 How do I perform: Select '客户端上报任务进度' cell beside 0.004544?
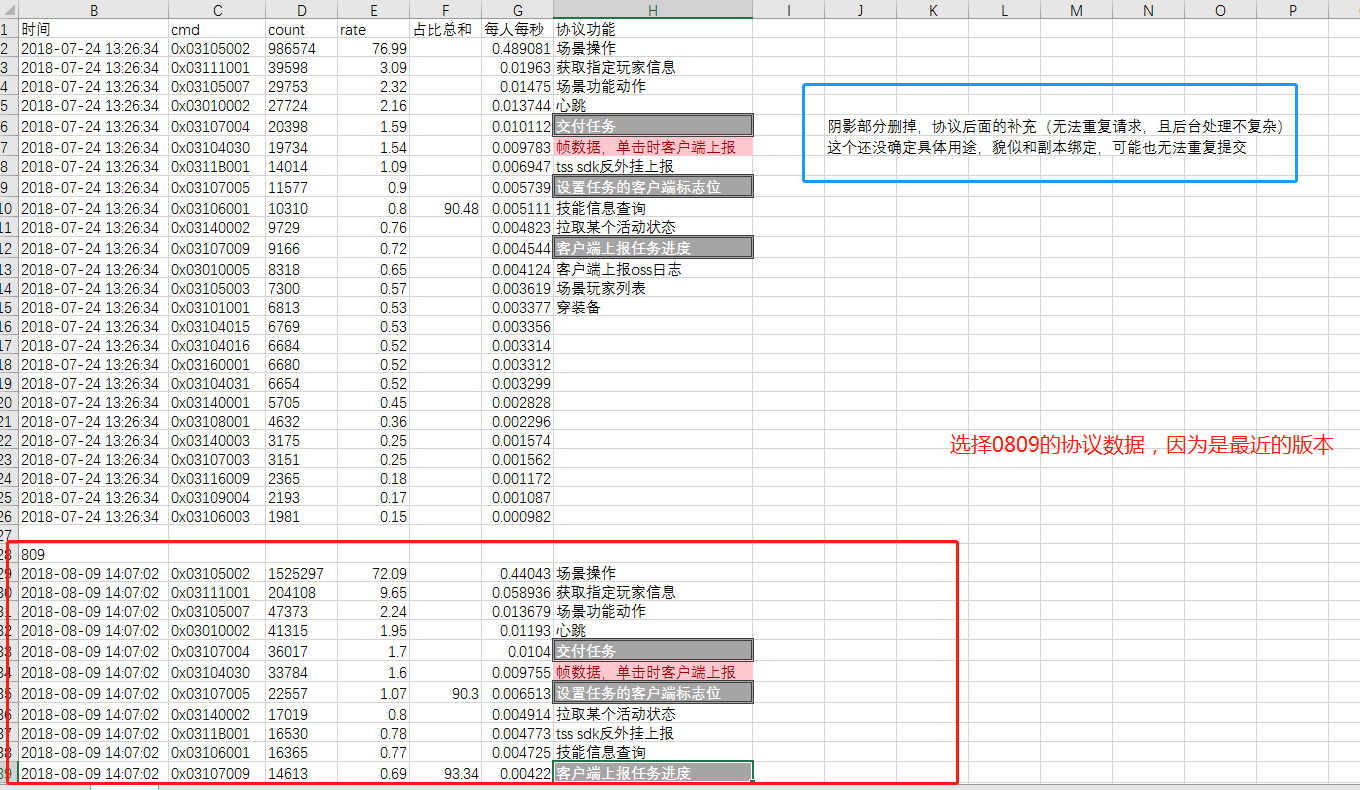pyautogui.click(x=653, y=248)
